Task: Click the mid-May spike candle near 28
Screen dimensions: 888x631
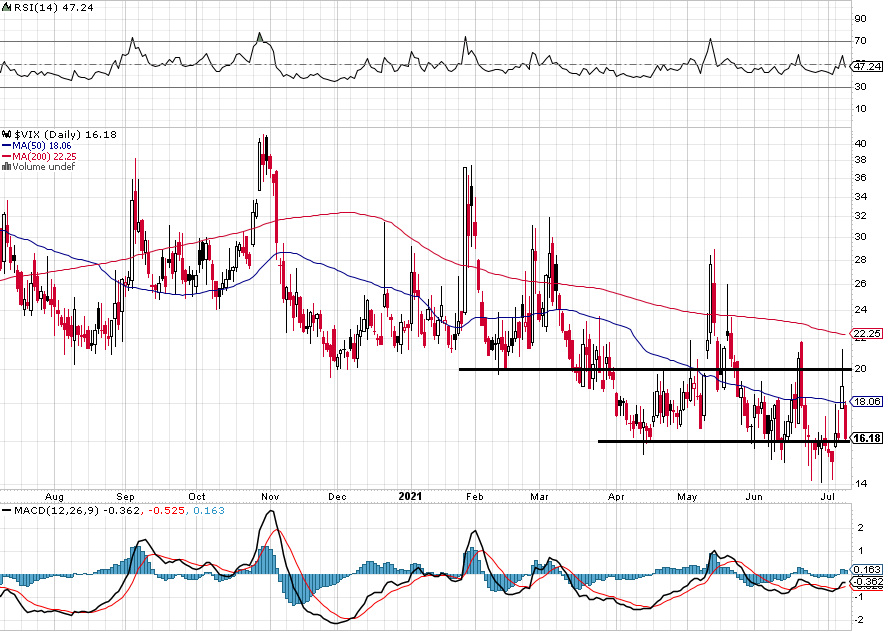Action: coord(710,301)
